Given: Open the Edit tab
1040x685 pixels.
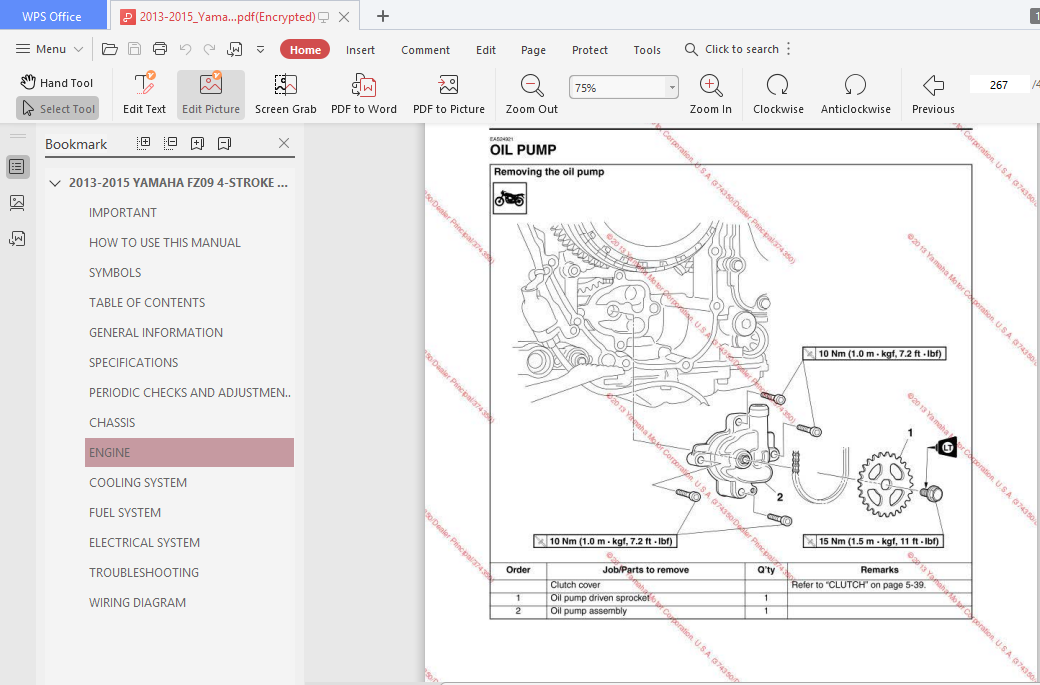Looking at the screenshot, I should pyautogui.click(x=486, y=50).
